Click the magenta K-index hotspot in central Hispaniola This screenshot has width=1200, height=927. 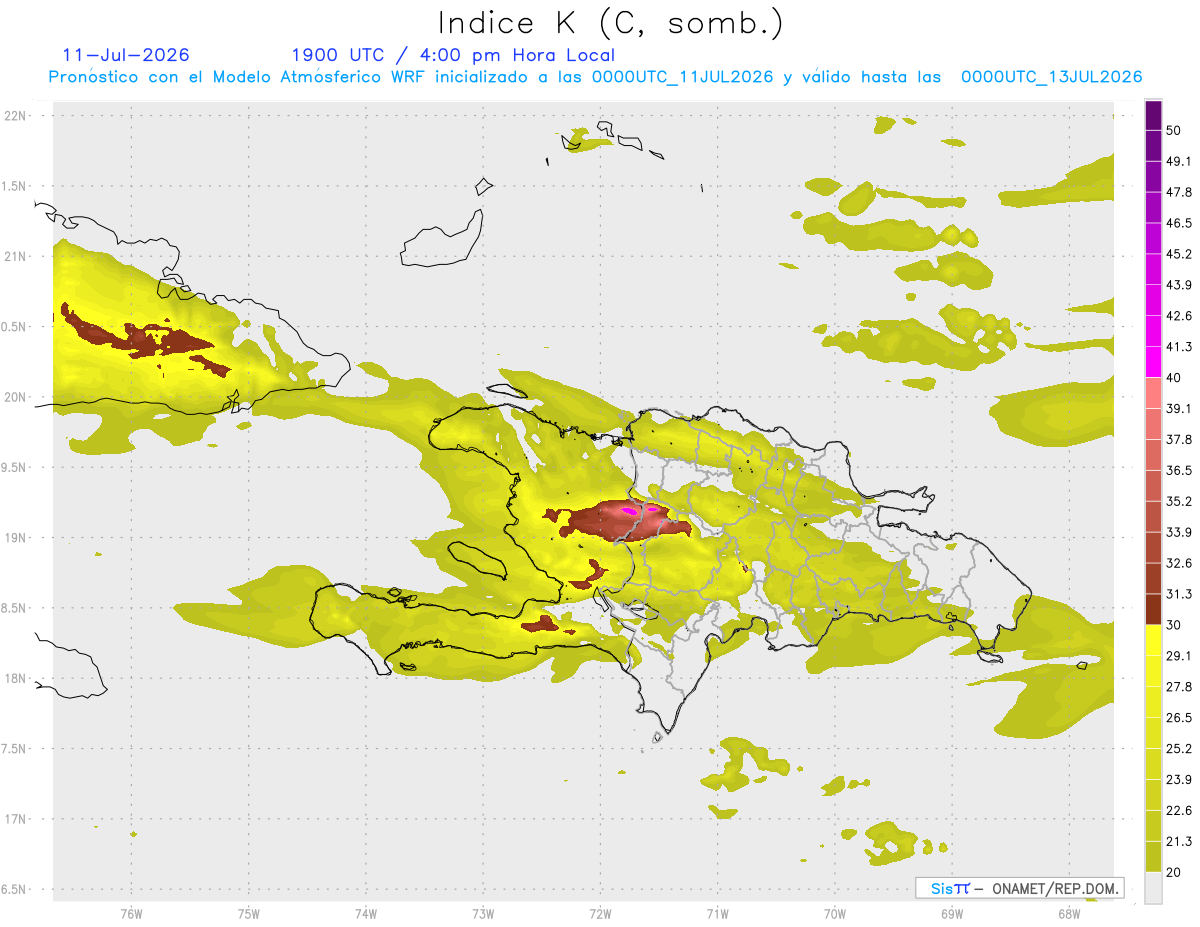tap(629, 510)
